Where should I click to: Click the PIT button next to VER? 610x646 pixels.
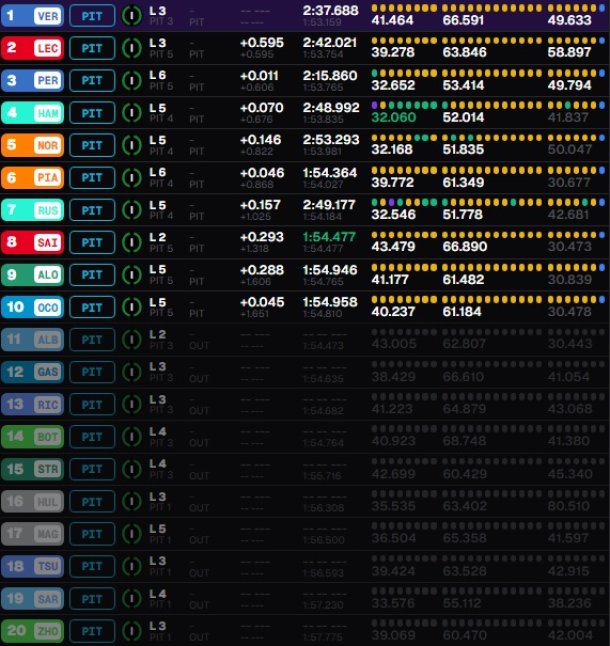tap(92, 15)
